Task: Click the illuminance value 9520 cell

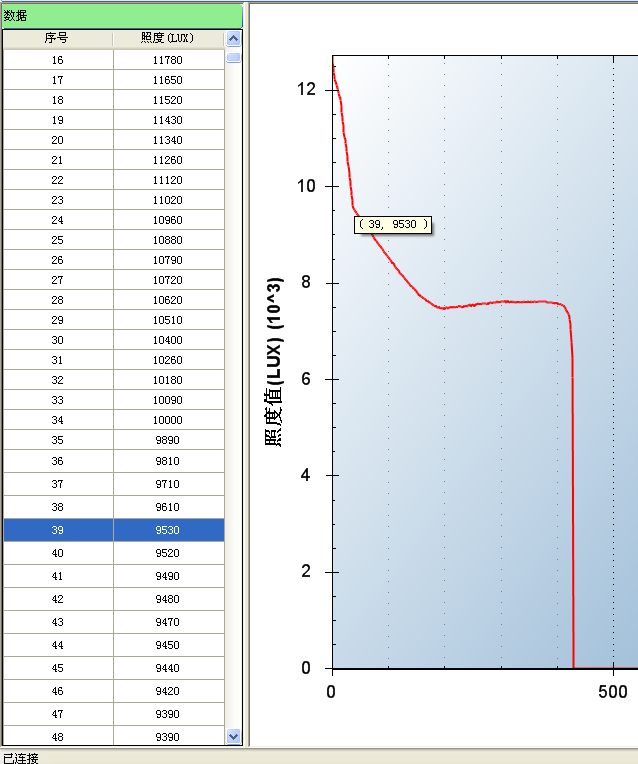Action: pyautogui.click(x=168, y=553)
